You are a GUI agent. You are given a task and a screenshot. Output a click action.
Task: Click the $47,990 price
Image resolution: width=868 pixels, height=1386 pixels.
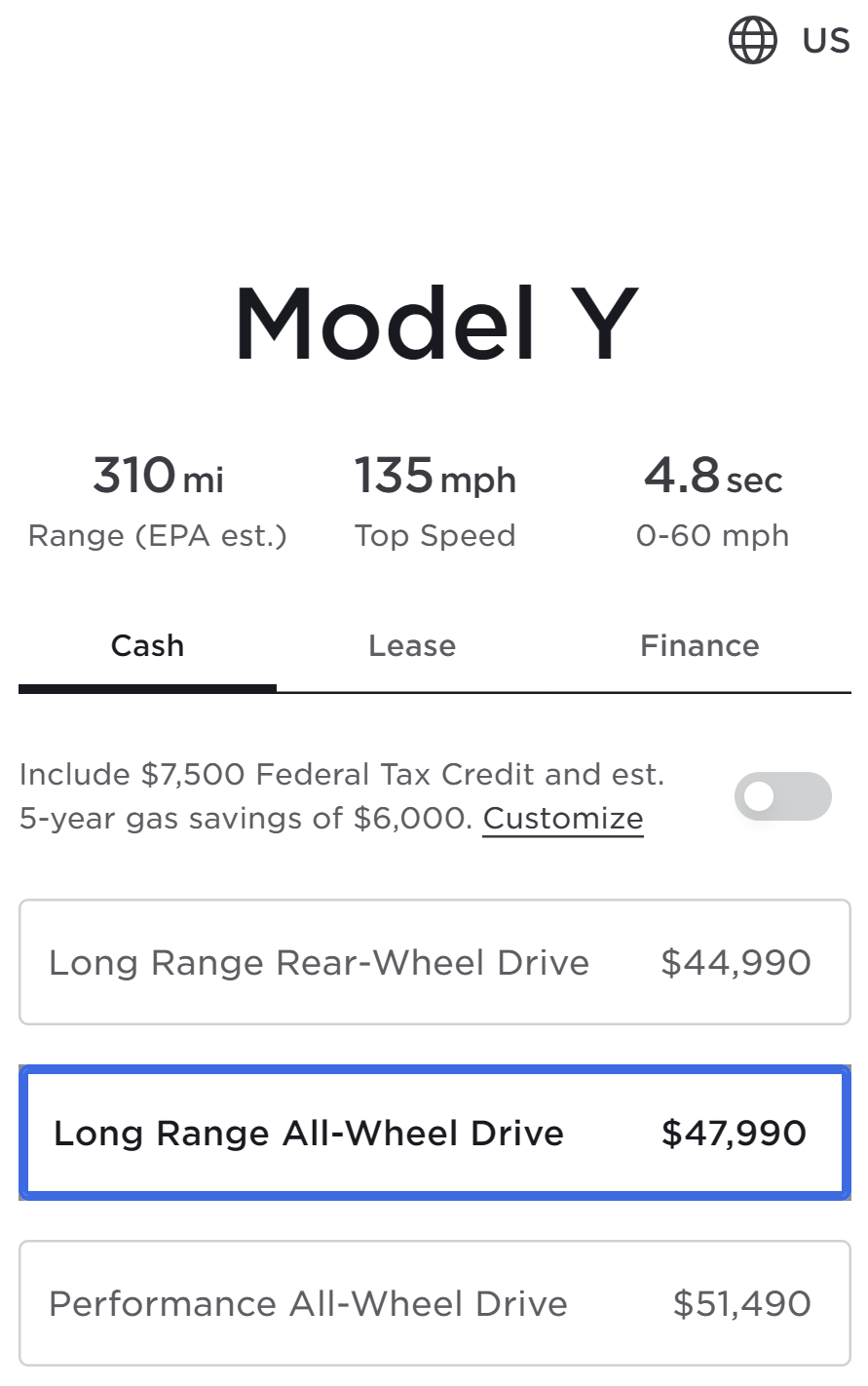click(734, 1134)
